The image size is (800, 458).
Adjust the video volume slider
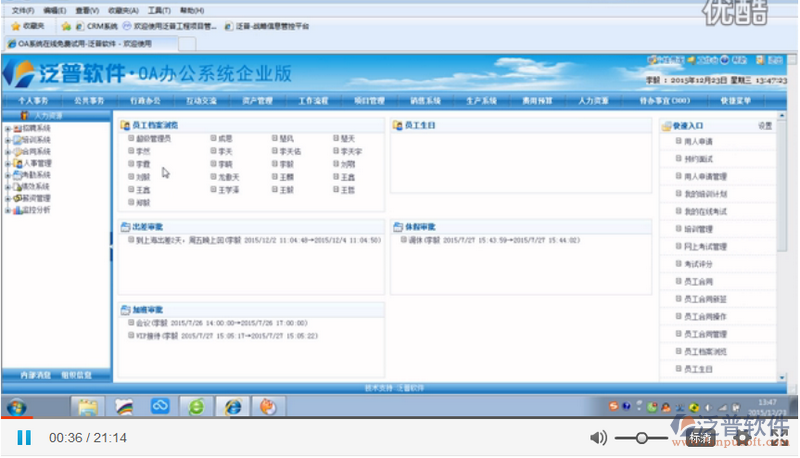pyautogui.click(x=641, y=437)
